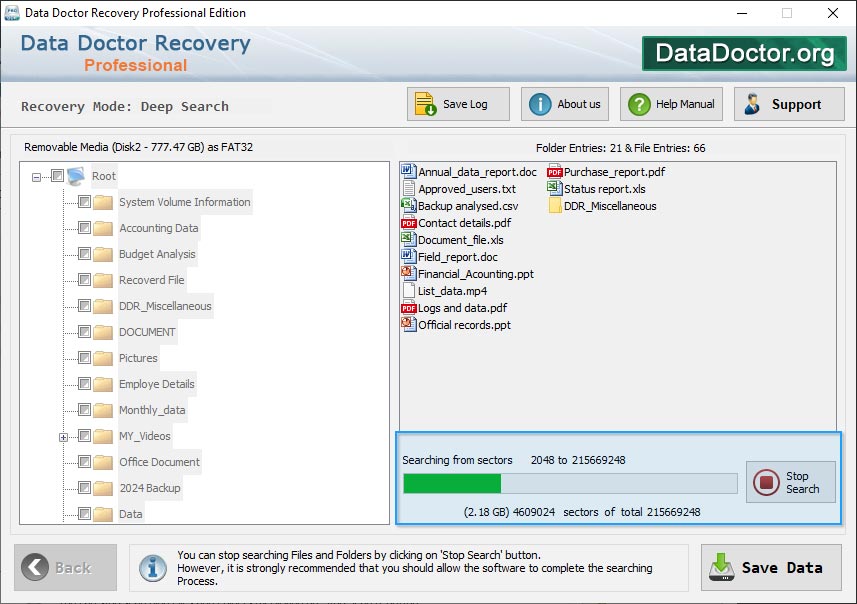
Task: Click the Office Document folder icon
Action: click(x=103, y=462)
